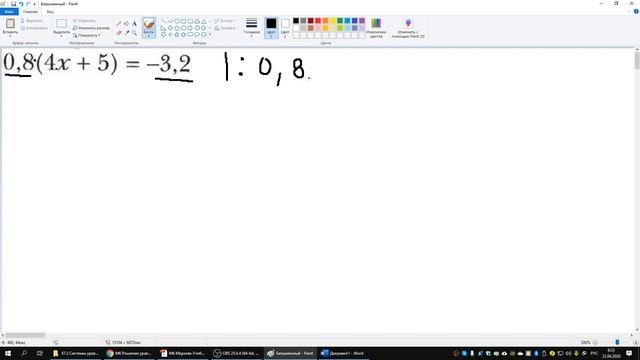Viewport: 640px width, 360px height.
Task: Pick the orange color swatch
Action: (325, 20)
